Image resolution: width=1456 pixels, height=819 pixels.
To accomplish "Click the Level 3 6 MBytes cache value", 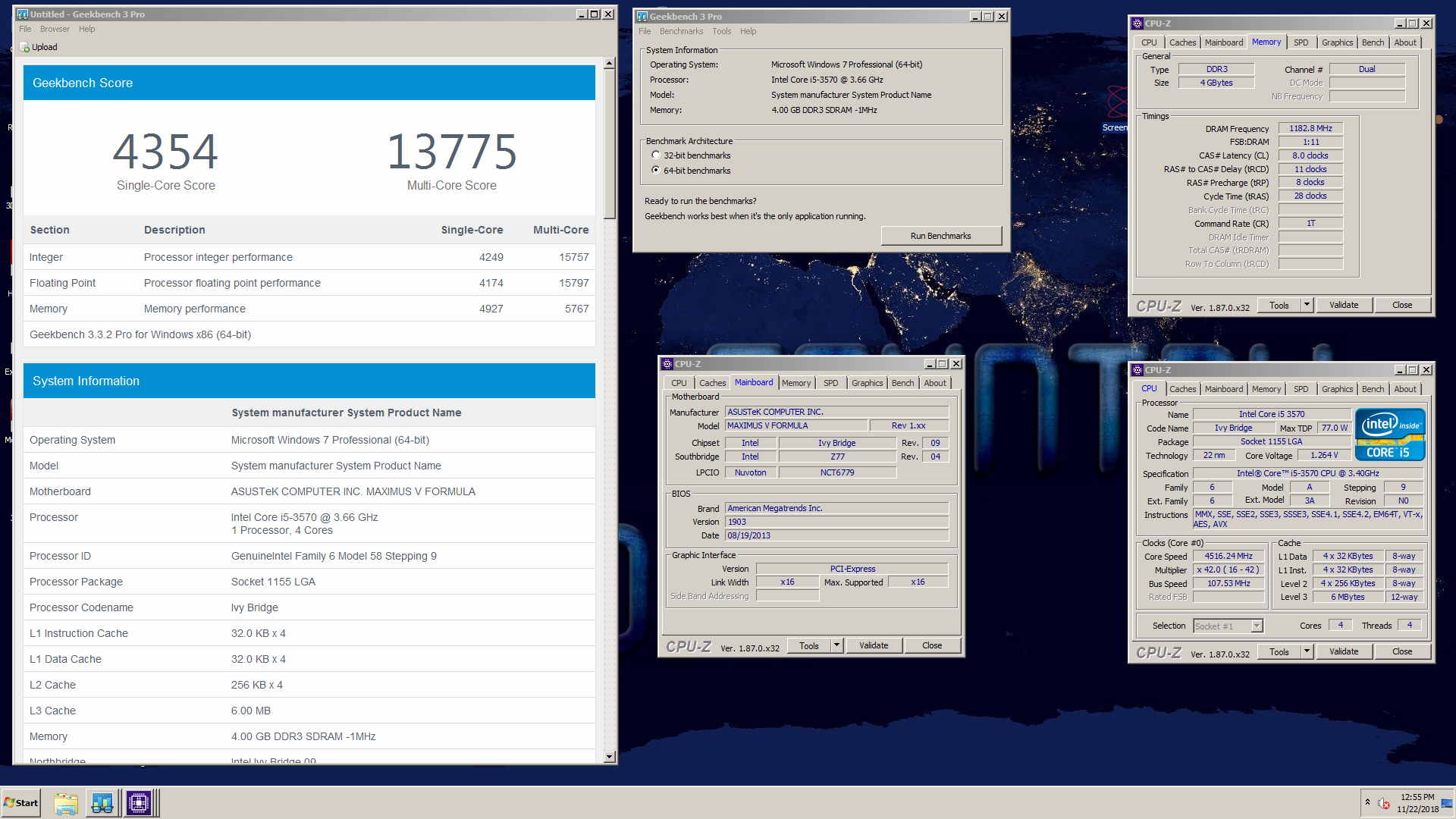I will pyautogui.click(x=1348, y=598).
